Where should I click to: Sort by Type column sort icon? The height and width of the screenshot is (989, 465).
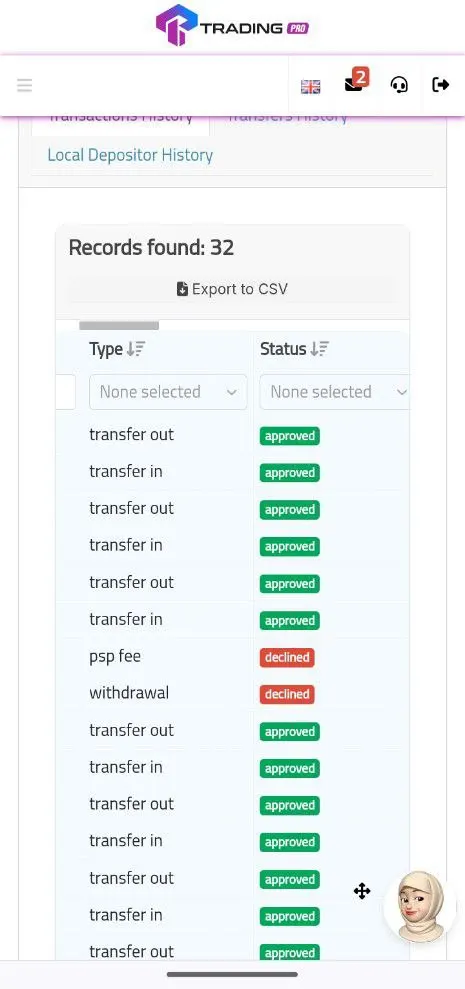[x=136, y=349]
